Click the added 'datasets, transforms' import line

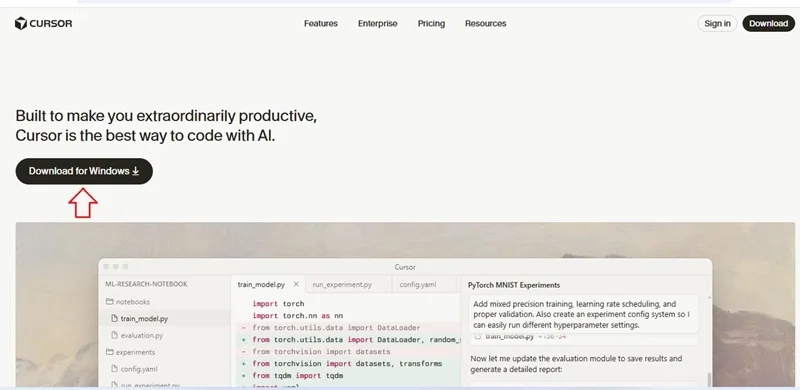(347, 363)
